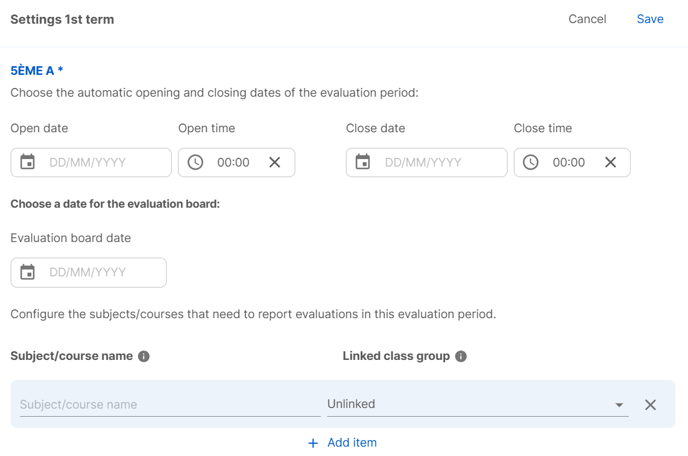
Task: Focus the Close date DD/MM/YYYY field
Action: (426, 162)
